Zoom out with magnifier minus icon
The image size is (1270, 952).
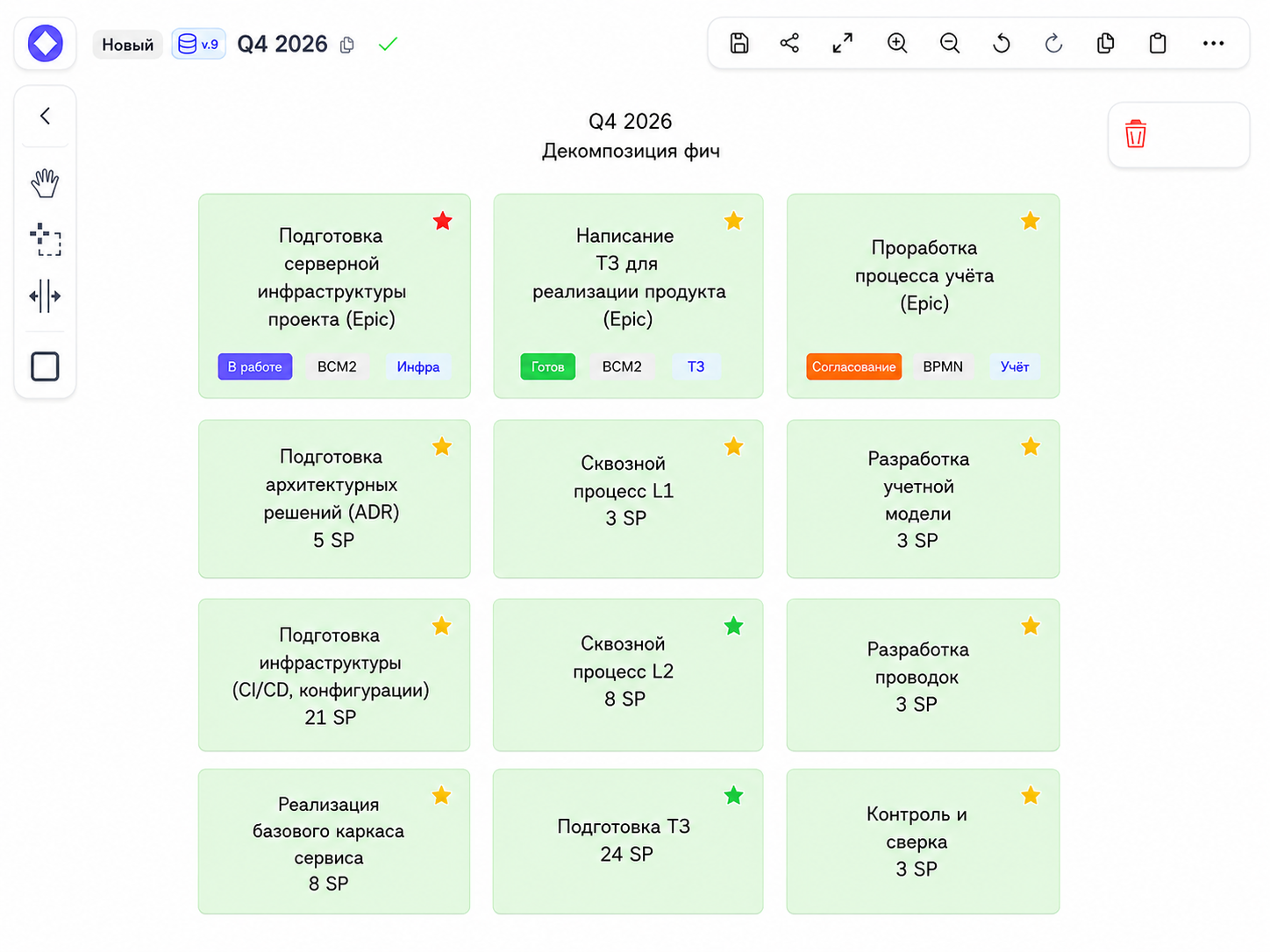(x=949, y=43)
